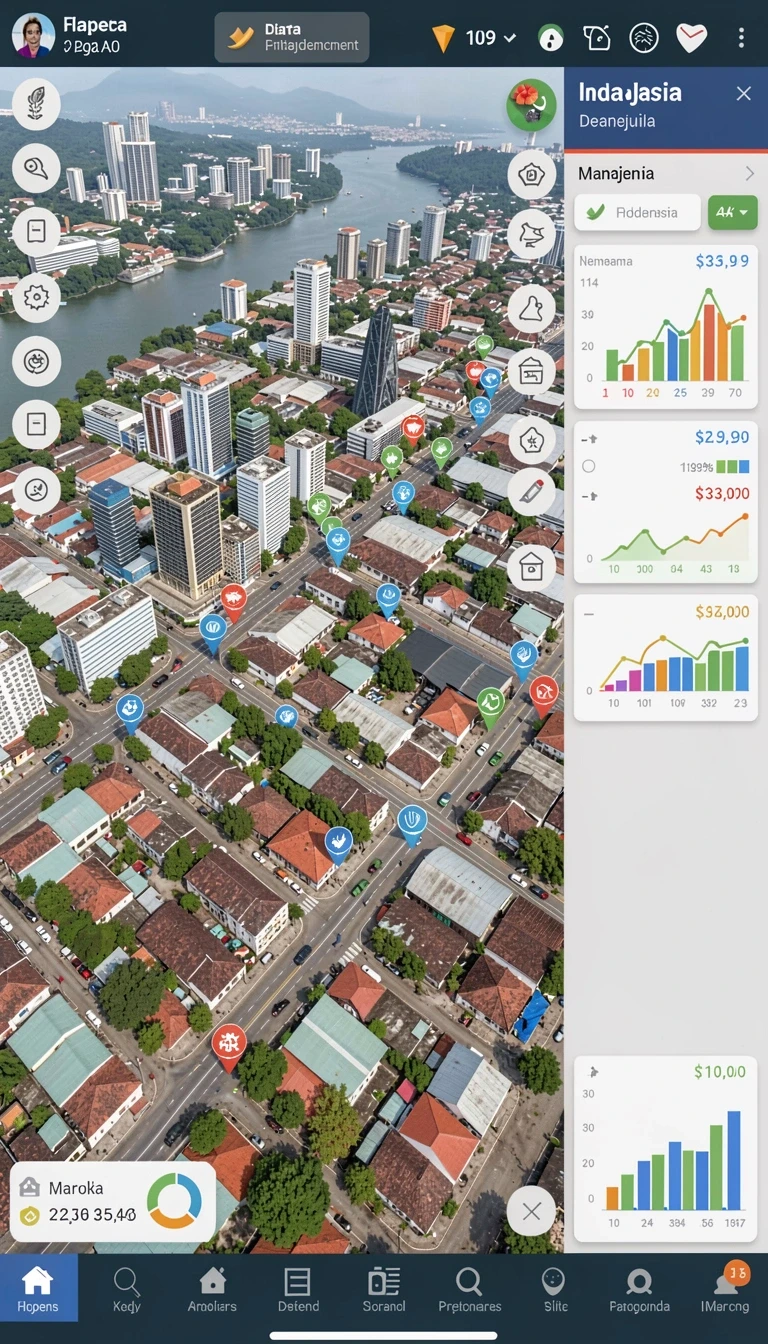Open the Kedy search tab
This screenshot has height=1344, width=768.
[127, 1288]
